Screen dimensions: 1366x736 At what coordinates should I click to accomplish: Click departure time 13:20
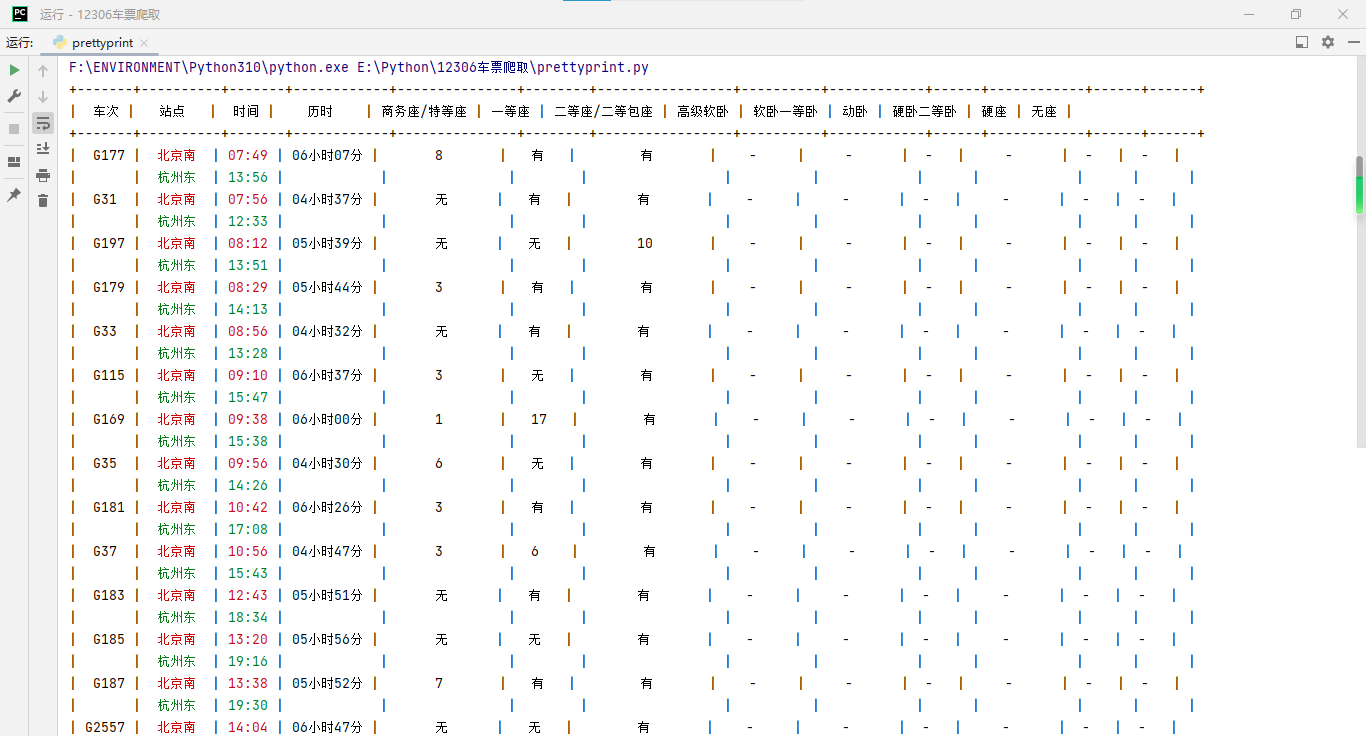click(x=248, y=639)
